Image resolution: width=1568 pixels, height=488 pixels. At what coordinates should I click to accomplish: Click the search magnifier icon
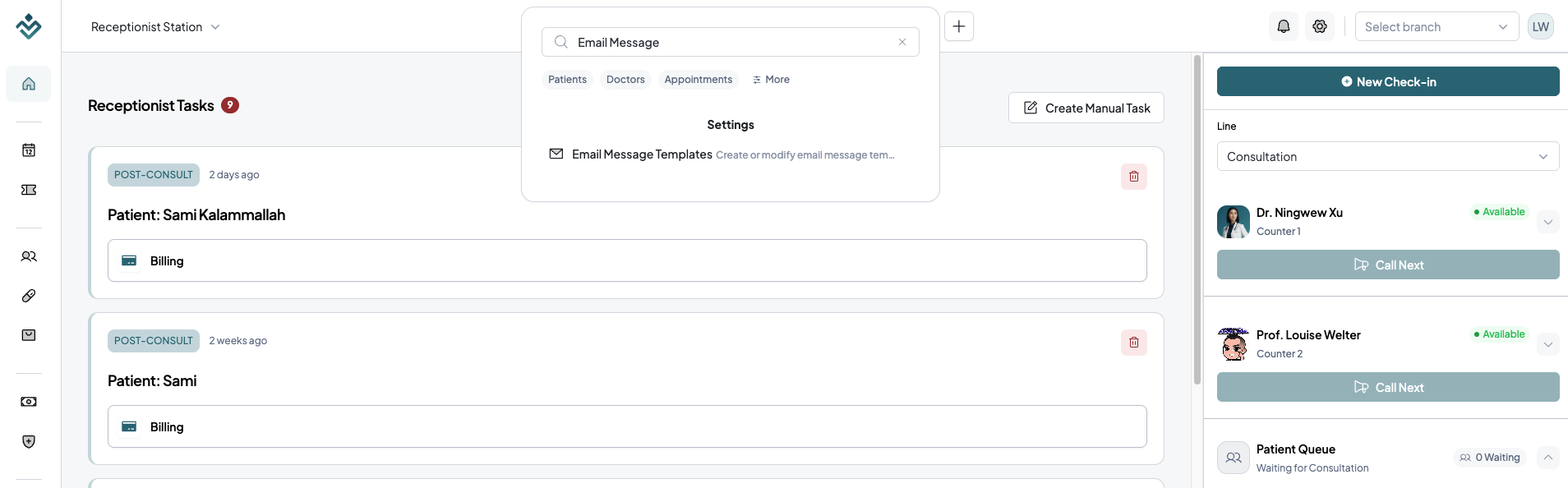pyautogui.click(x=561, y=42)
